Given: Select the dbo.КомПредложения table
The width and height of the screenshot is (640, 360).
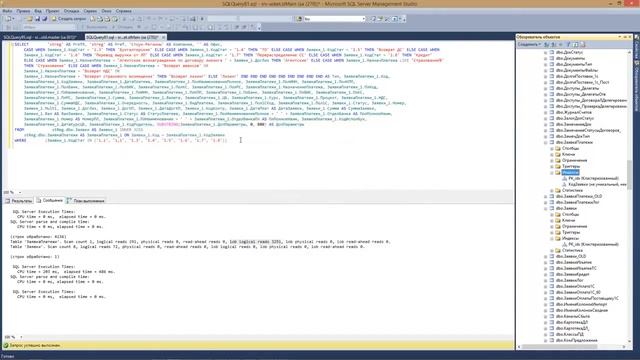Looking at the screenshot, I should point(576,340).
